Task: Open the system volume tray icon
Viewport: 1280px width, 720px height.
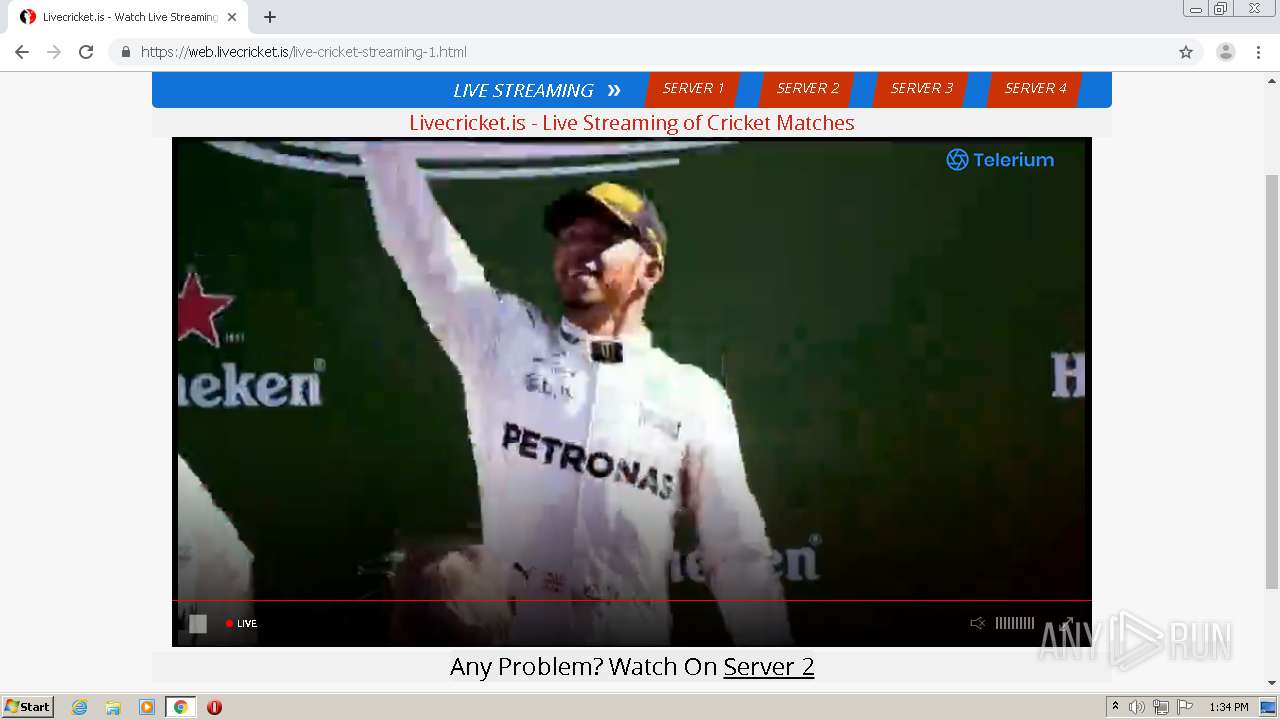Action: pos(1137,707)
